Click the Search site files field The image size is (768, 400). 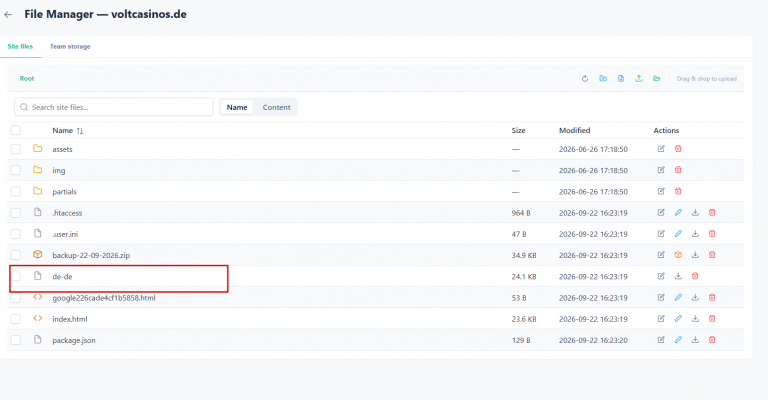pos(114,107)
